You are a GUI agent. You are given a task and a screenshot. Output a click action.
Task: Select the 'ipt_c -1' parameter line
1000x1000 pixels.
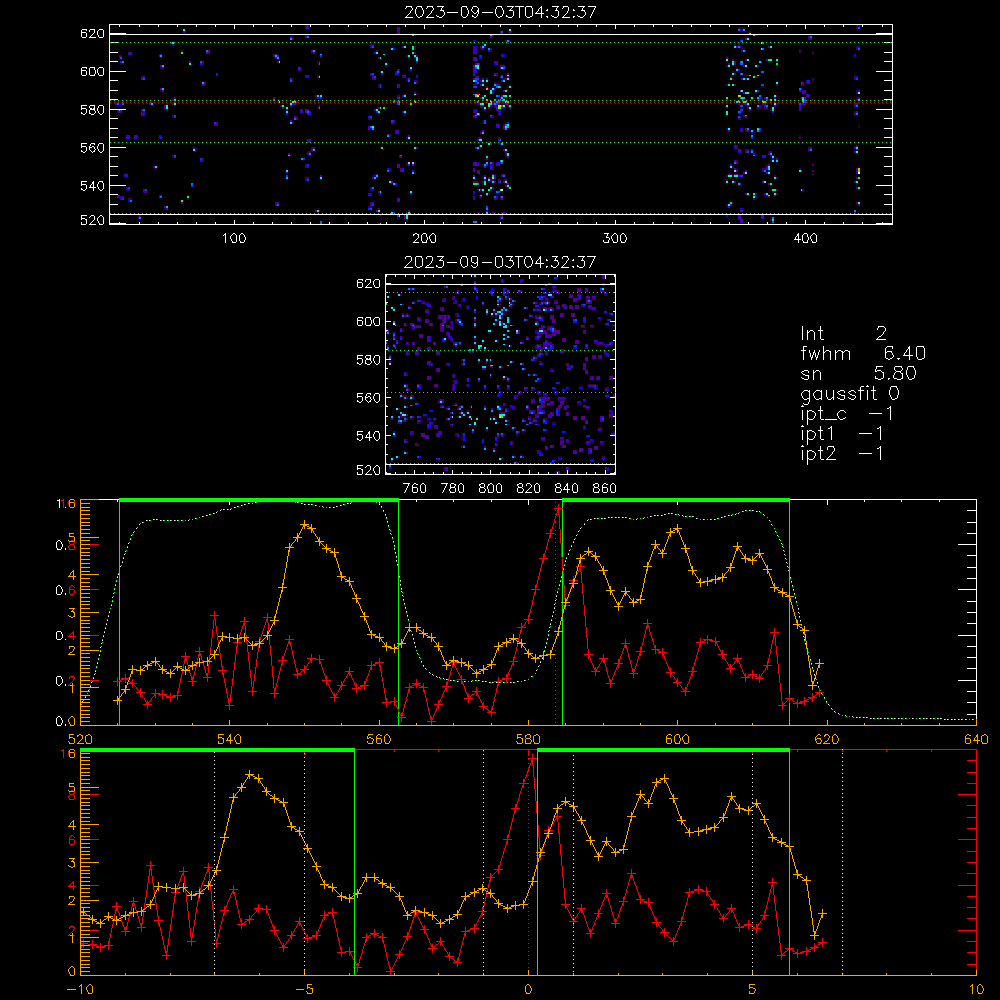(x=847, y=414)
